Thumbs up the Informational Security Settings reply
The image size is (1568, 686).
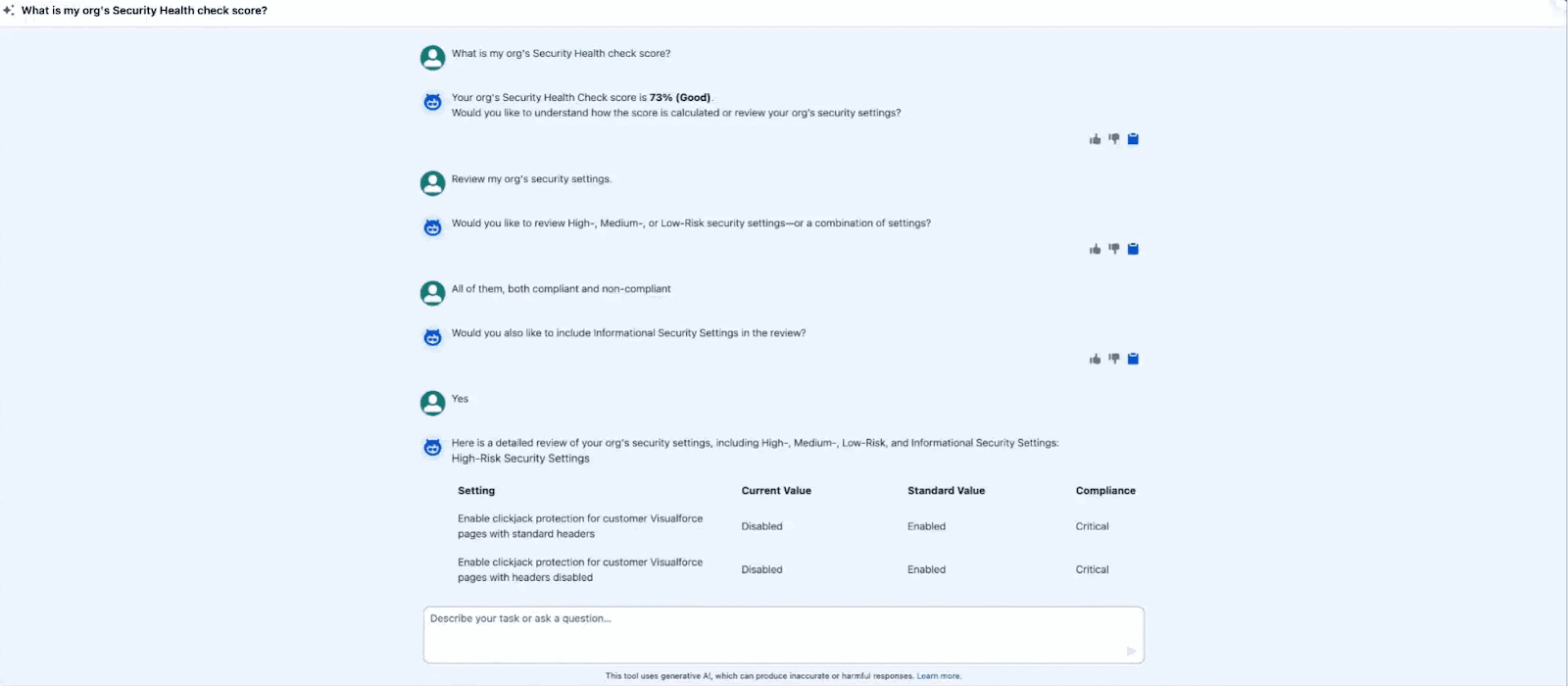click(1095, 359)
